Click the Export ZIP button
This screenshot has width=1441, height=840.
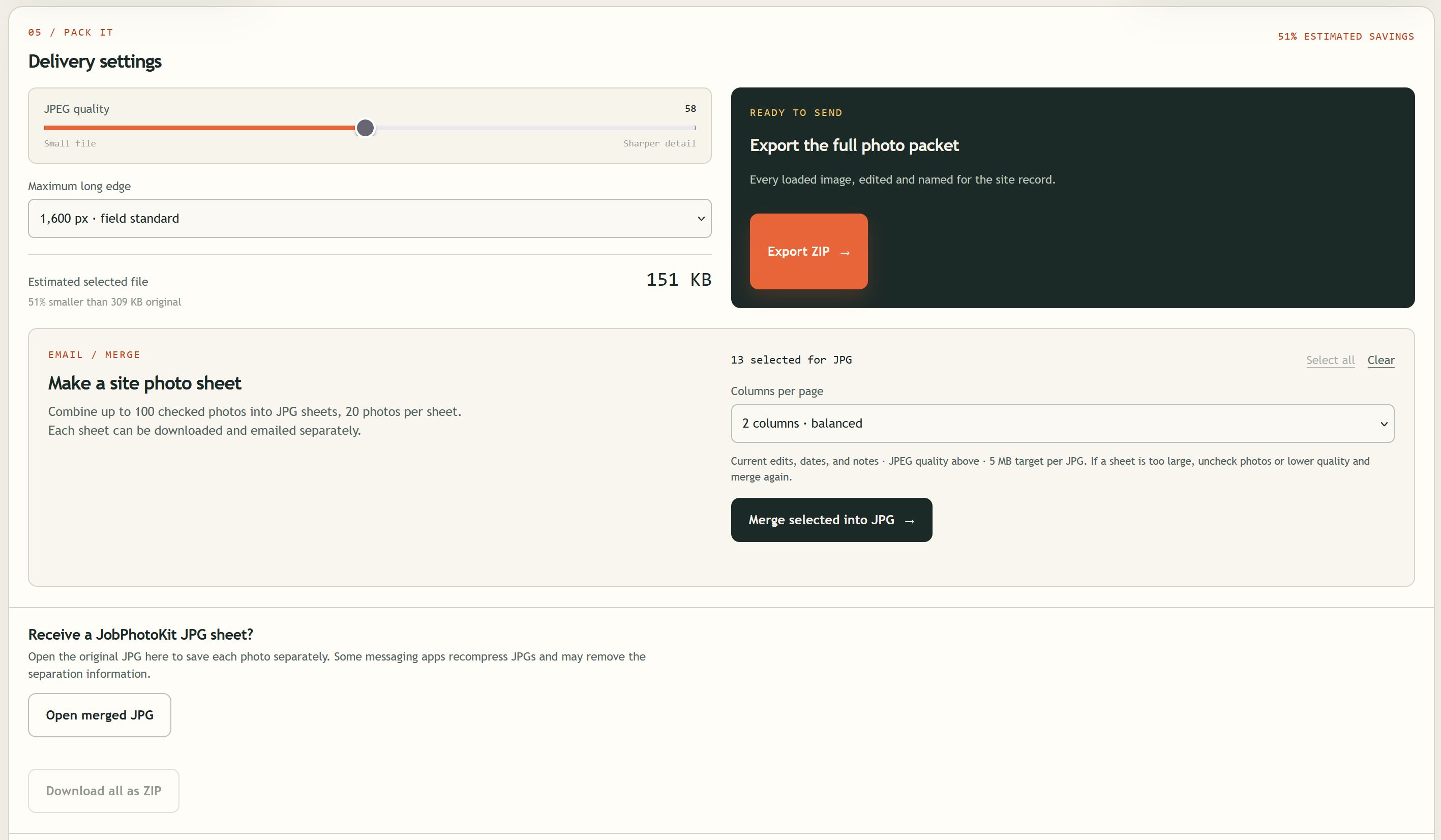click(808, 251)
